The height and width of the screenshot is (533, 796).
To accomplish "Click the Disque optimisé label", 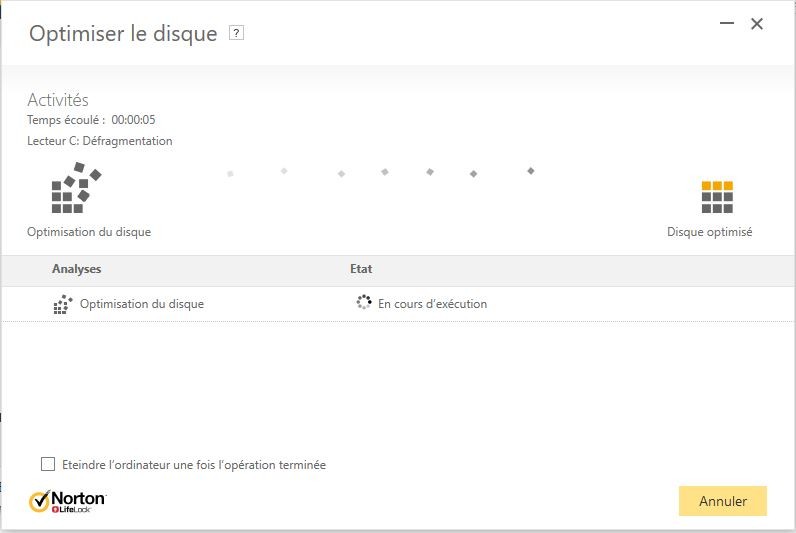I will click(x=710, y=232).
